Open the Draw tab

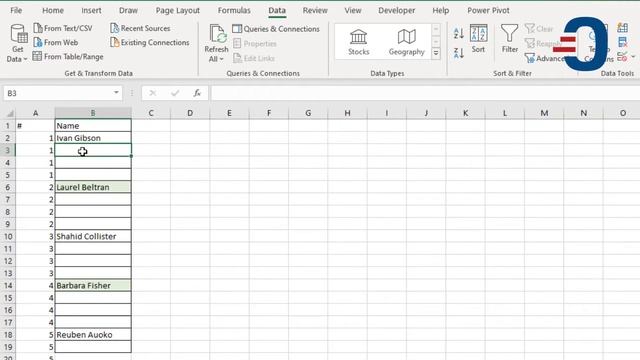click(x=128, y=10)
